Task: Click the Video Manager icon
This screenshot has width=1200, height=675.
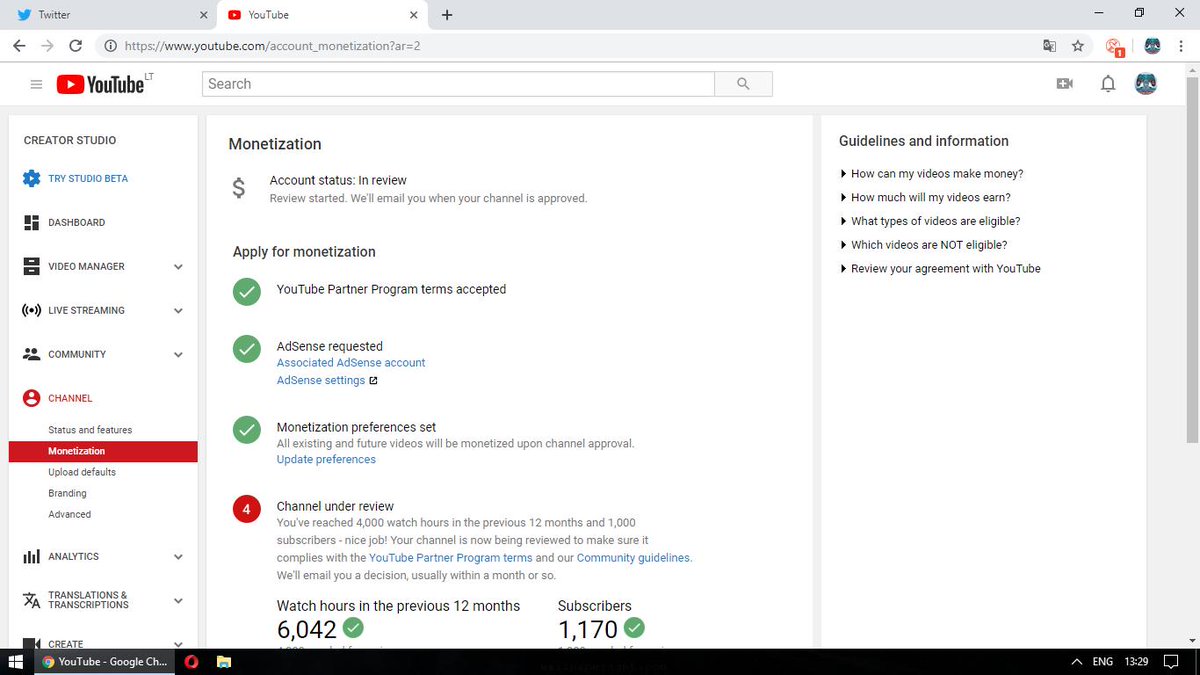Action: (x=31, y=266)
